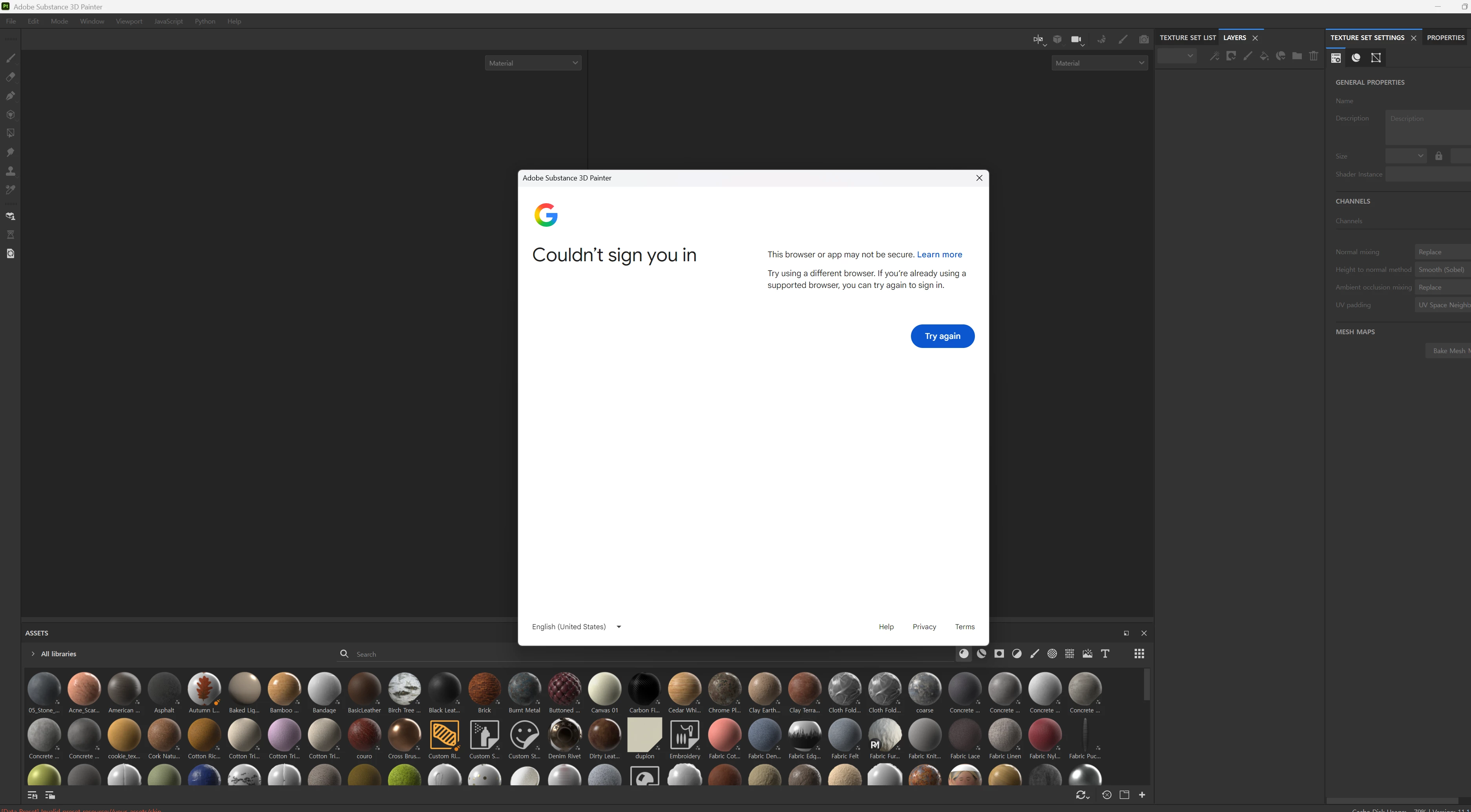1471x812 pixels.
Task: Toggle the materials filter in Assets
Action: [964, 654]
